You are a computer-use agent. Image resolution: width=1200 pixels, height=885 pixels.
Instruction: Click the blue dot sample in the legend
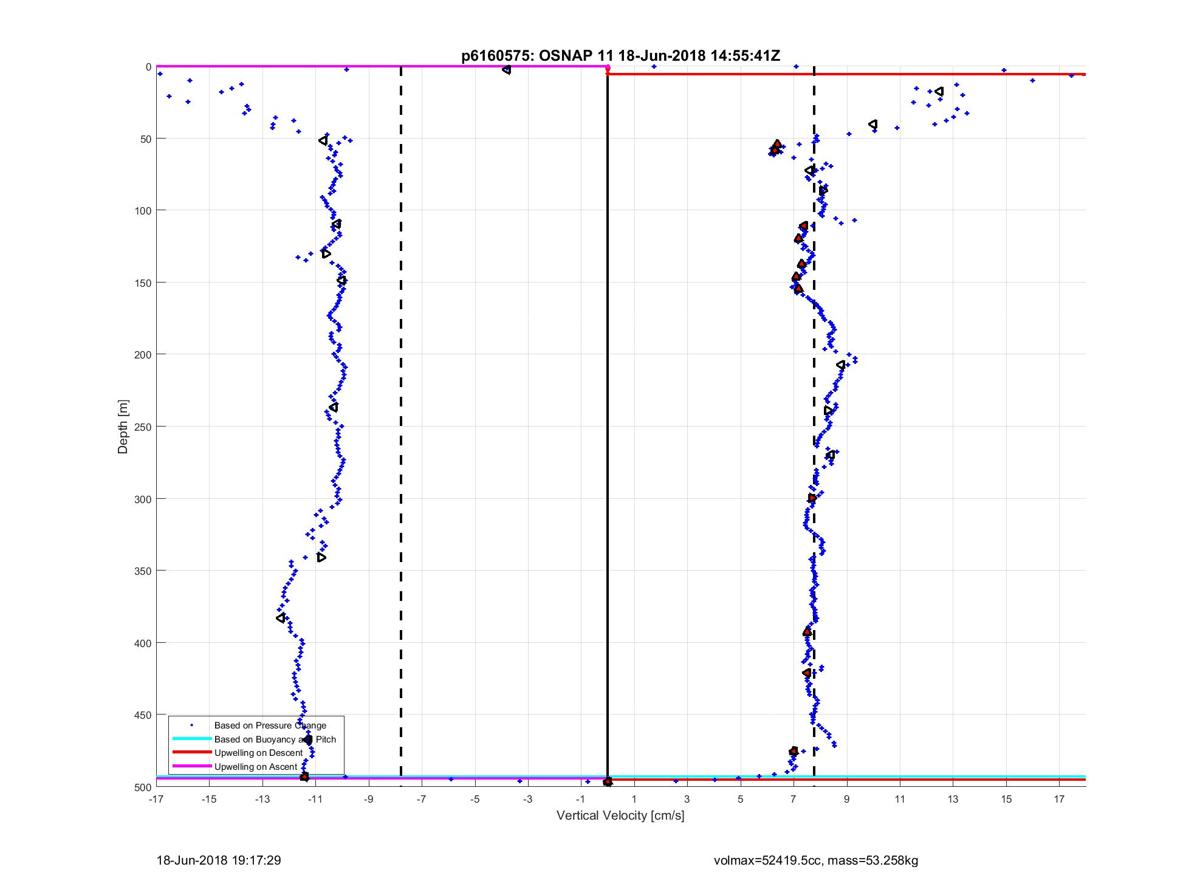click(191, 725)
